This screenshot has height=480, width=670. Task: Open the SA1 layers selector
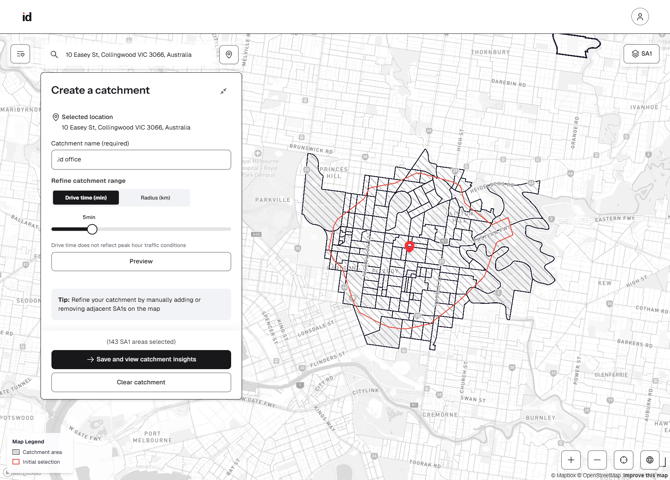click(x=641, y=54)
